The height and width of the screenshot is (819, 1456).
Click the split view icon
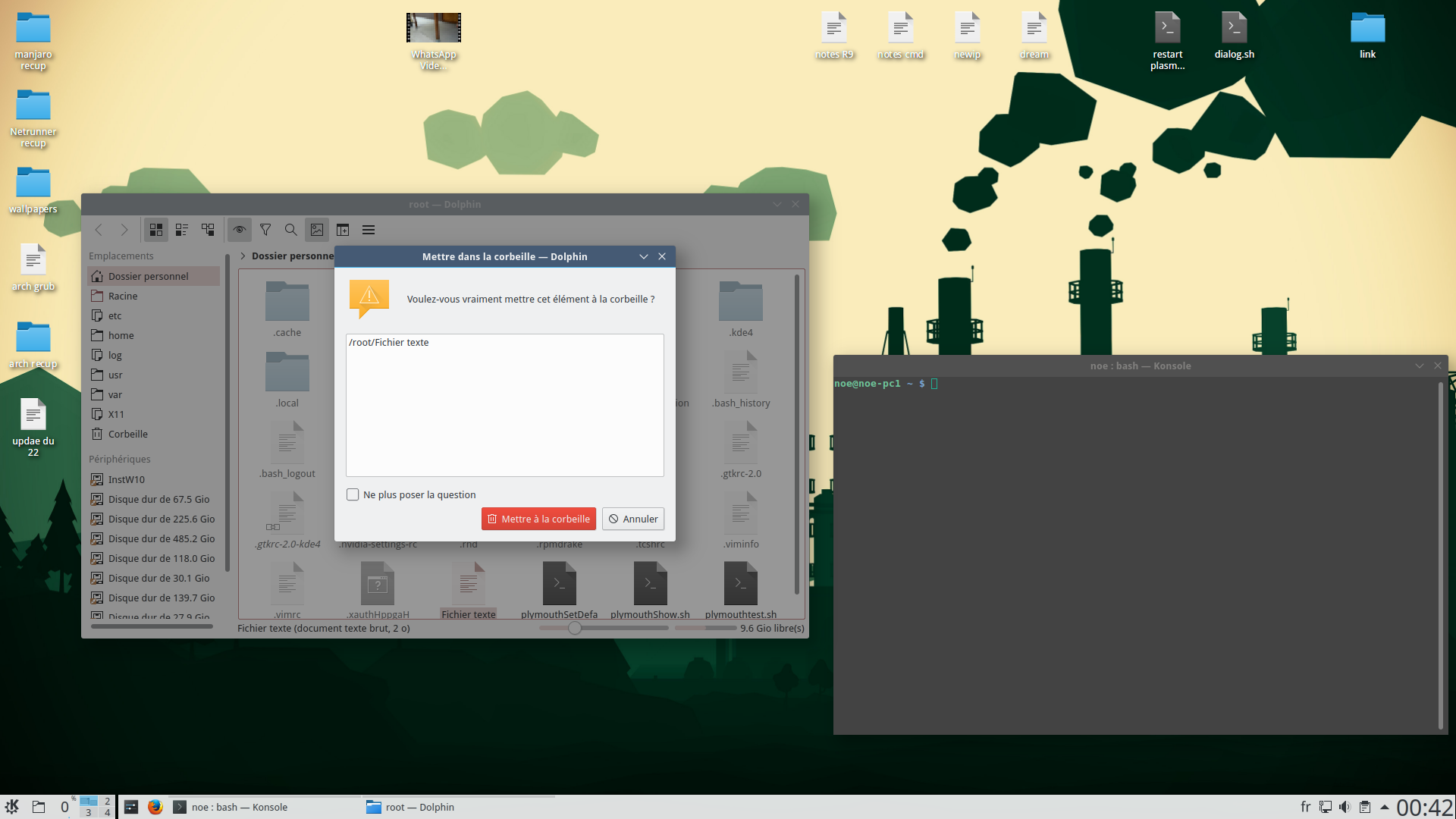(x=343, y=230)
